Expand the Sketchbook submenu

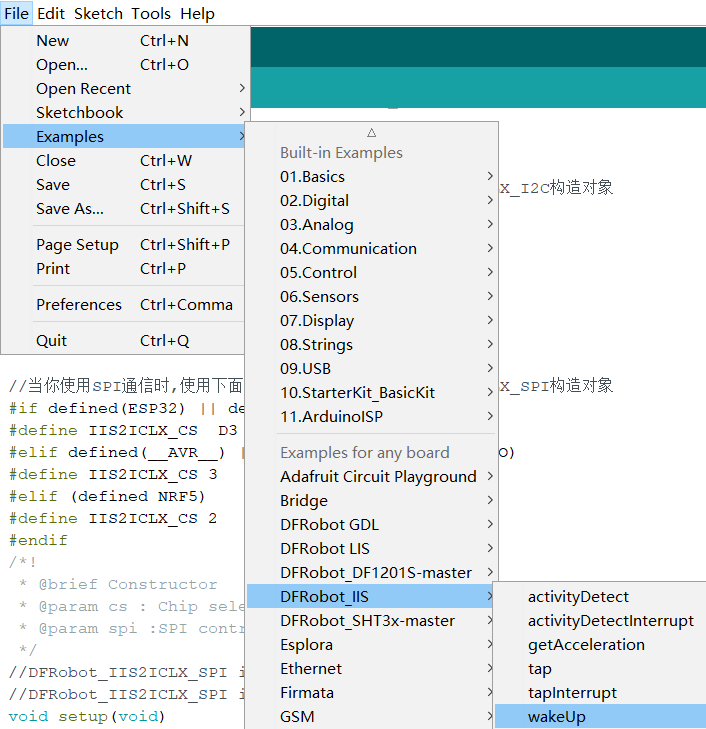point(124,113)
